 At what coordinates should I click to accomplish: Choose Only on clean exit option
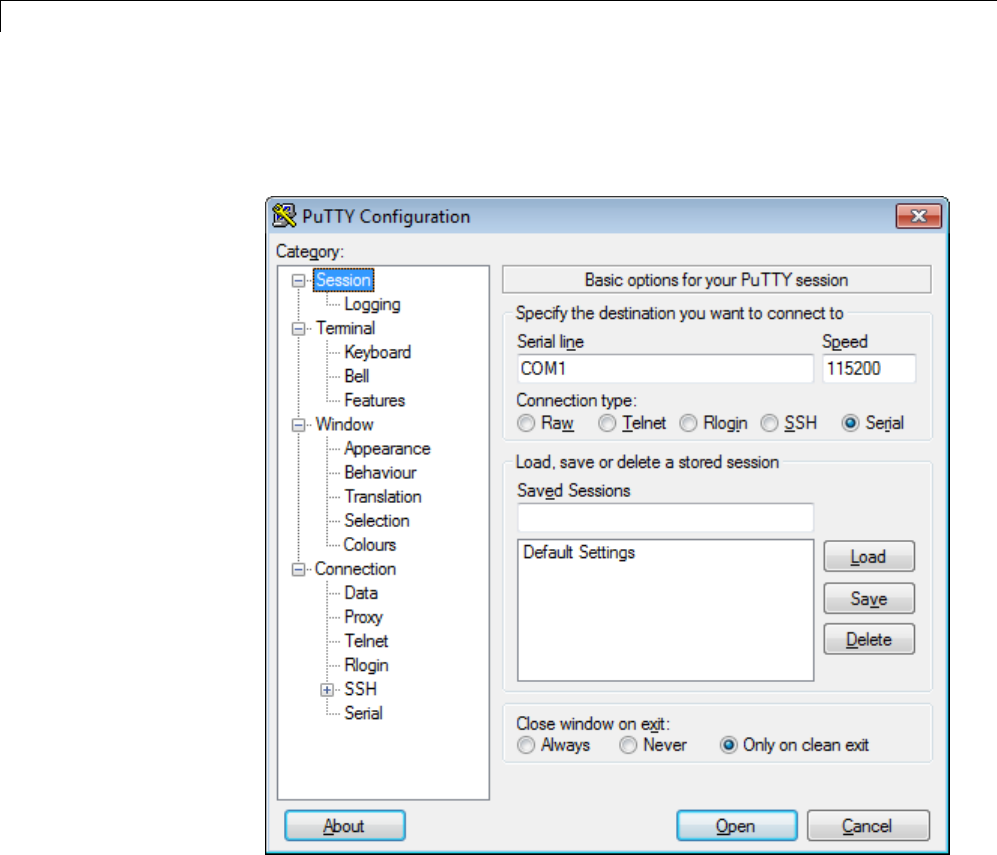728,745
